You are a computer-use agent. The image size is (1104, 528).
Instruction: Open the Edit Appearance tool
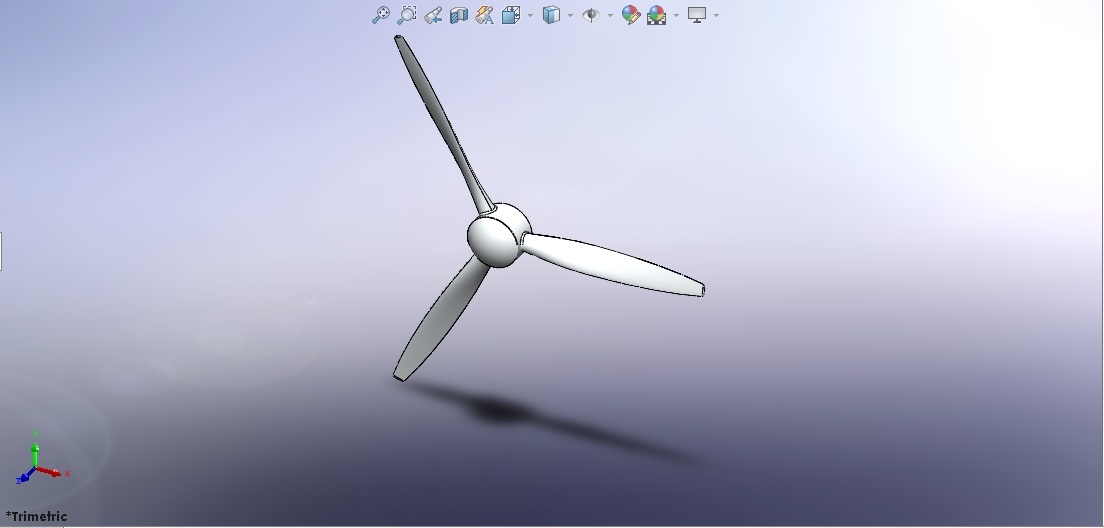click(630, 15)
